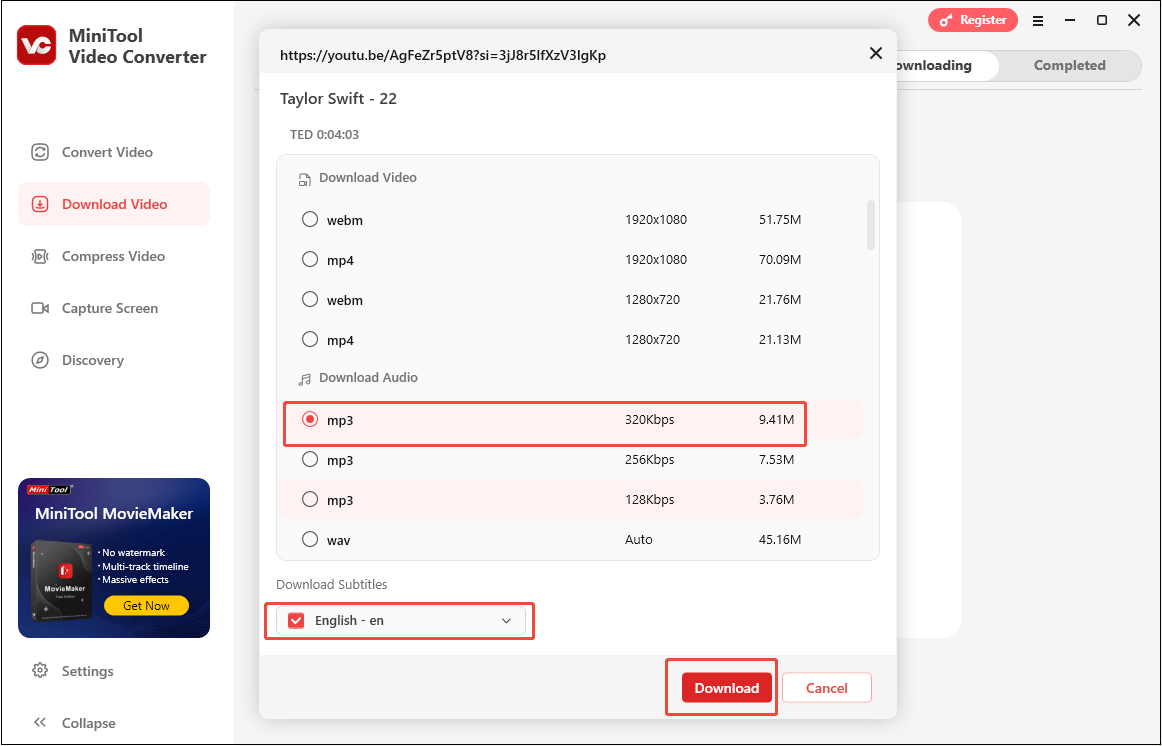
Task: Click the Cancel button
Action: [826, 687]
